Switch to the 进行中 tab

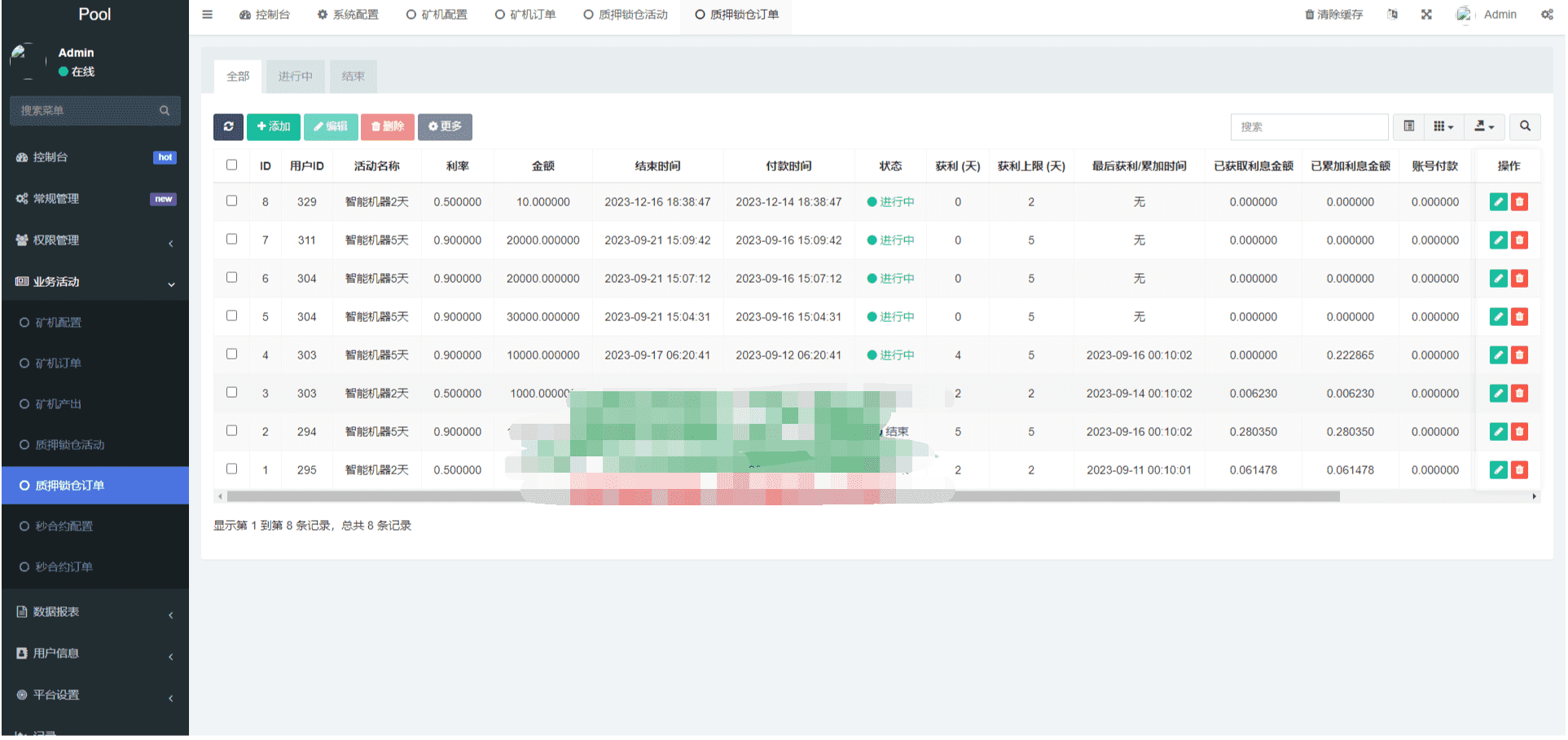point(295,77)
